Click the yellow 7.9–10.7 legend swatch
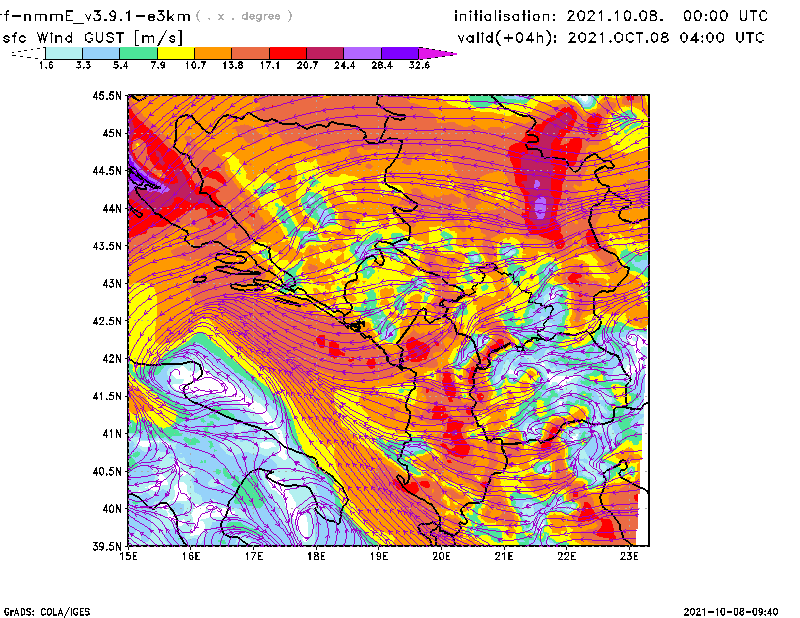This screenshot has height=618, width=800. (x=176, y=53)
